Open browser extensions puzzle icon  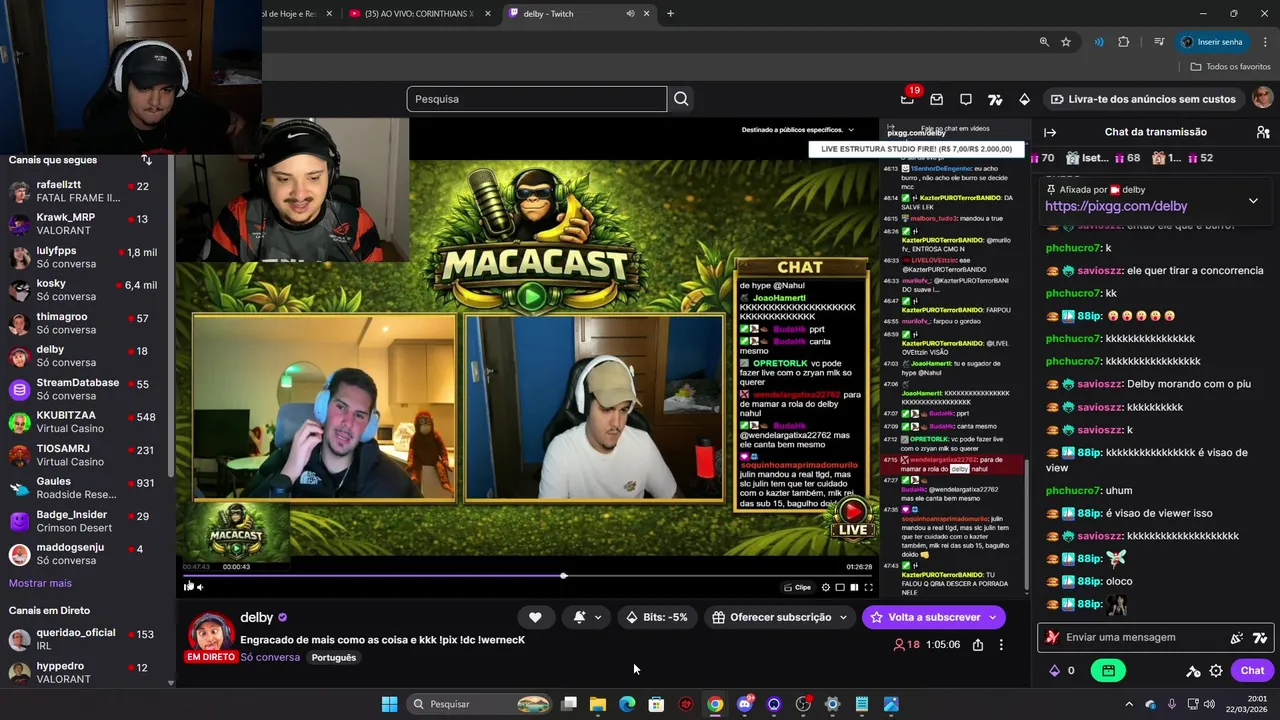pos(1123,42)
